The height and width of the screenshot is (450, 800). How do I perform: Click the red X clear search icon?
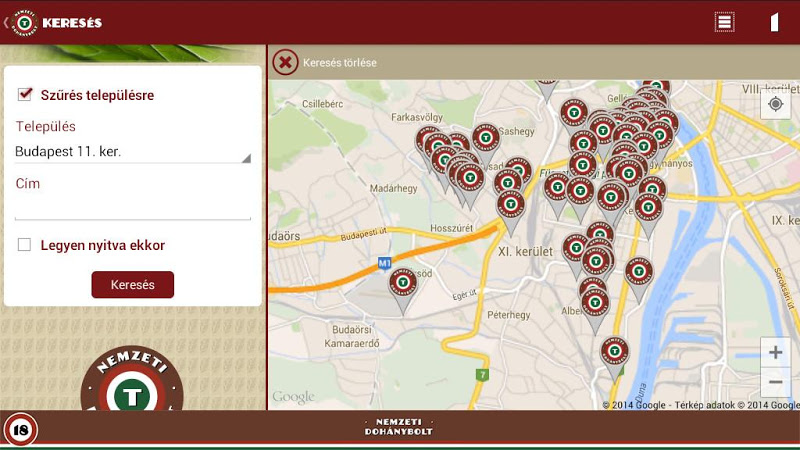coord(285,62)
